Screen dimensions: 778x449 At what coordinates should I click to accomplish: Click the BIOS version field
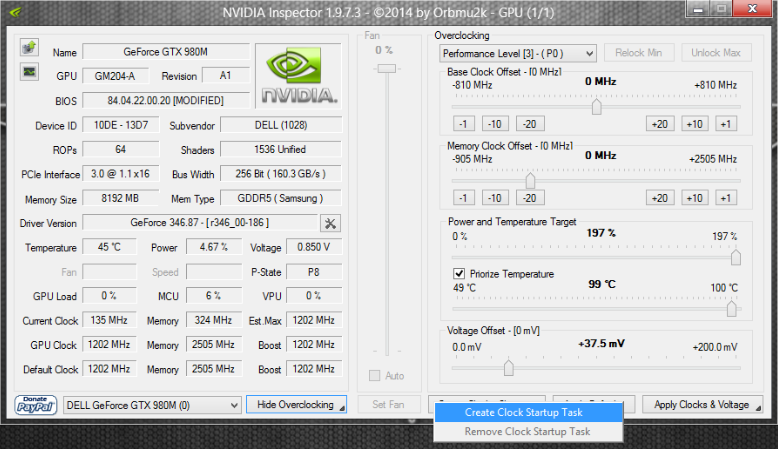click(x=166, y=100)
